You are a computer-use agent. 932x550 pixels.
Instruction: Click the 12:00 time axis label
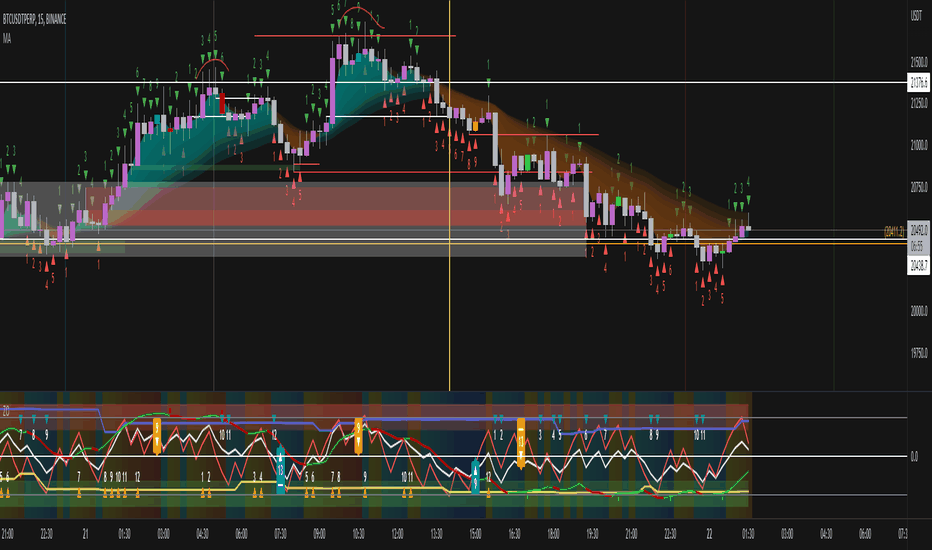[397, 534]
